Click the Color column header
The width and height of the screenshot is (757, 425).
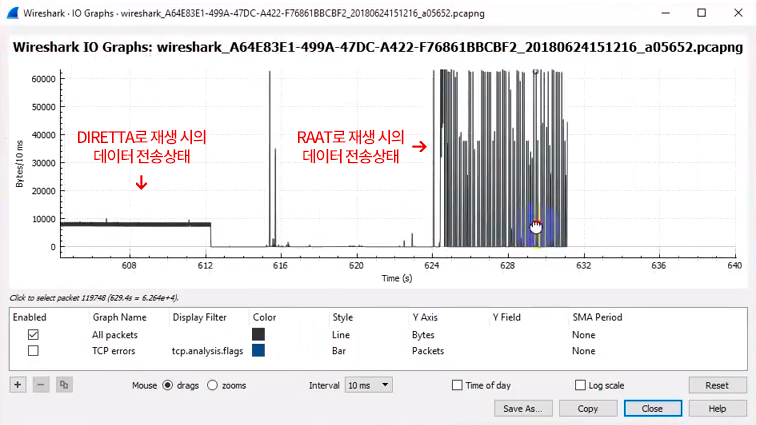[x=265, y=317]
